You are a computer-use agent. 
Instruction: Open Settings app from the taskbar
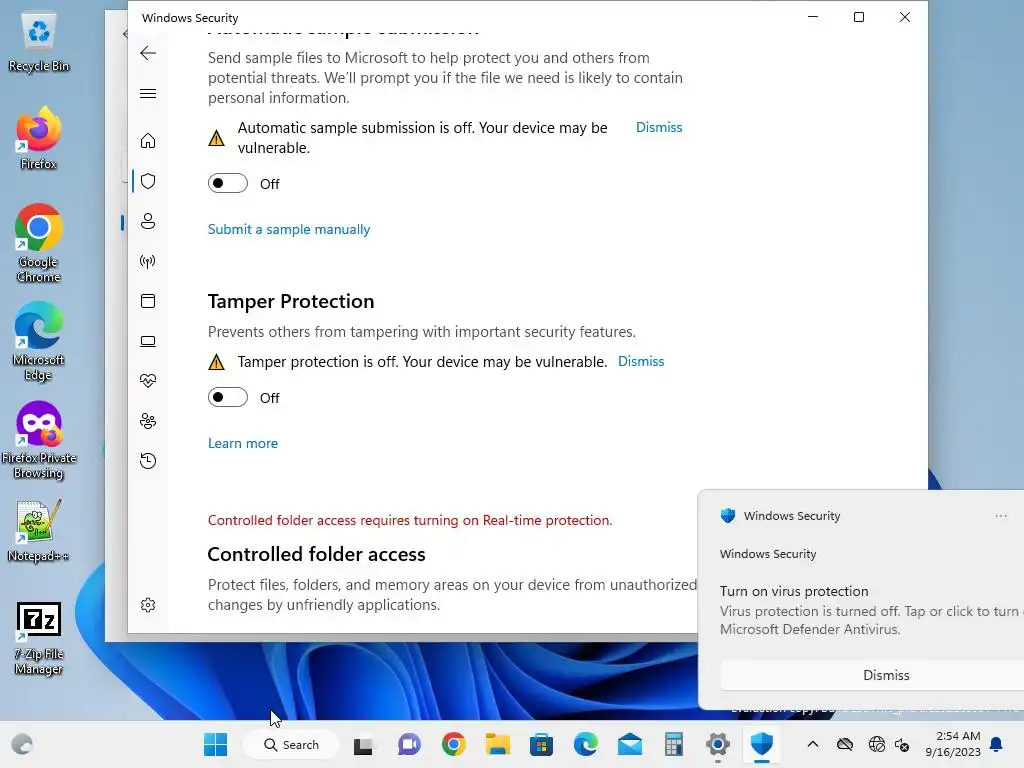(718, 744)
